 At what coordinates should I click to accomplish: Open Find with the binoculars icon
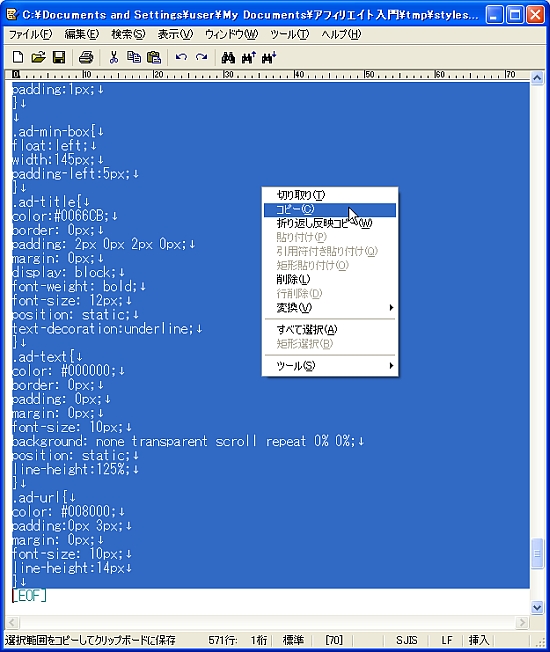(x=228, y=57)
